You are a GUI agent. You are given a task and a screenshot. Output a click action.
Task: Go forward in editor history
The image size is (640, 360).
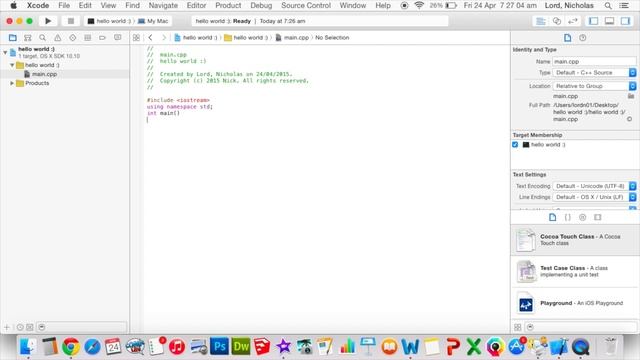pos(164,38)
